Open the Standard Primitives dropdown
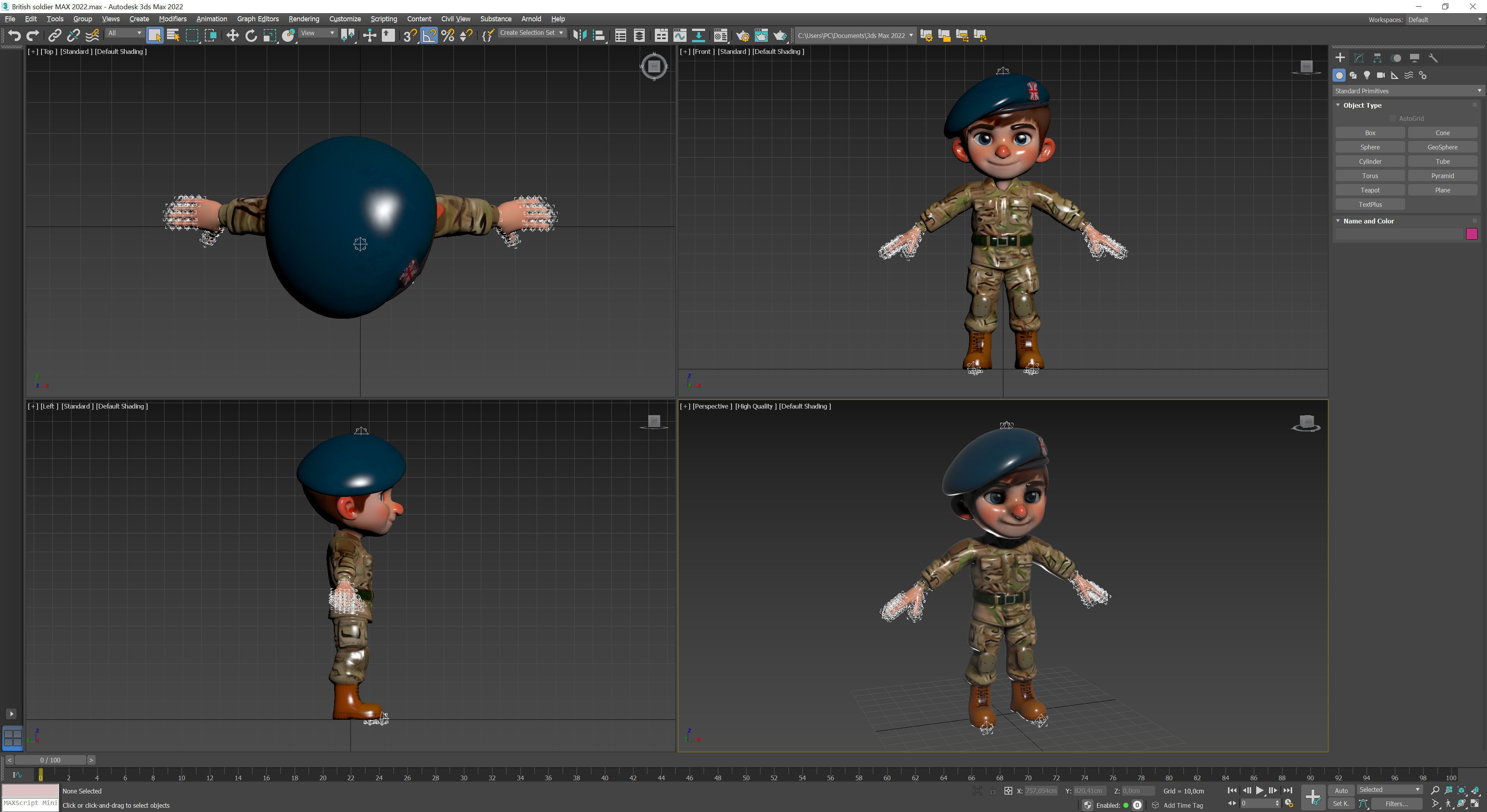Screen dimensions: 1487x812 coord(1408,91)
